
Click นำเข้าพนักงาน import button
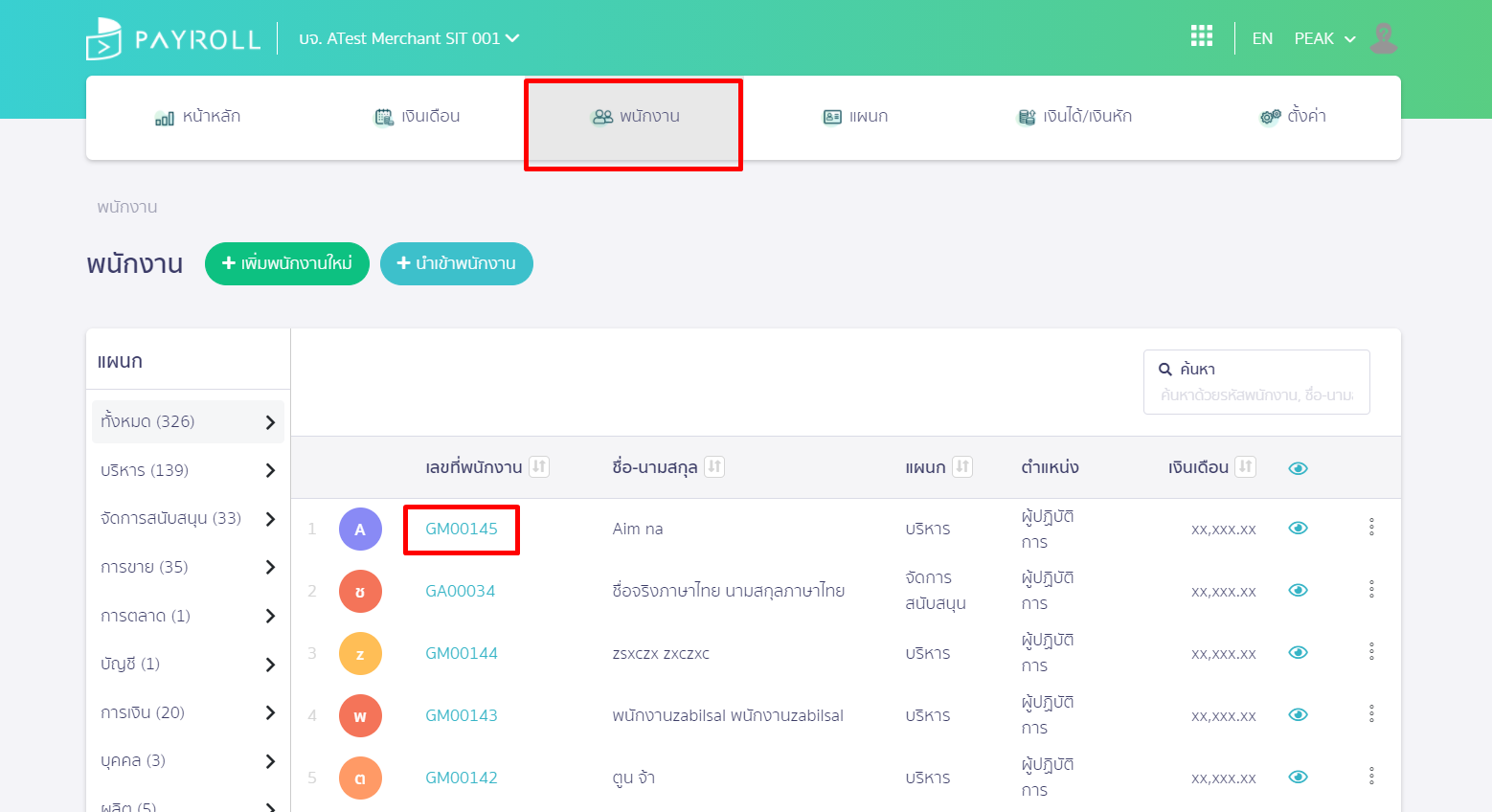[457, 263]
